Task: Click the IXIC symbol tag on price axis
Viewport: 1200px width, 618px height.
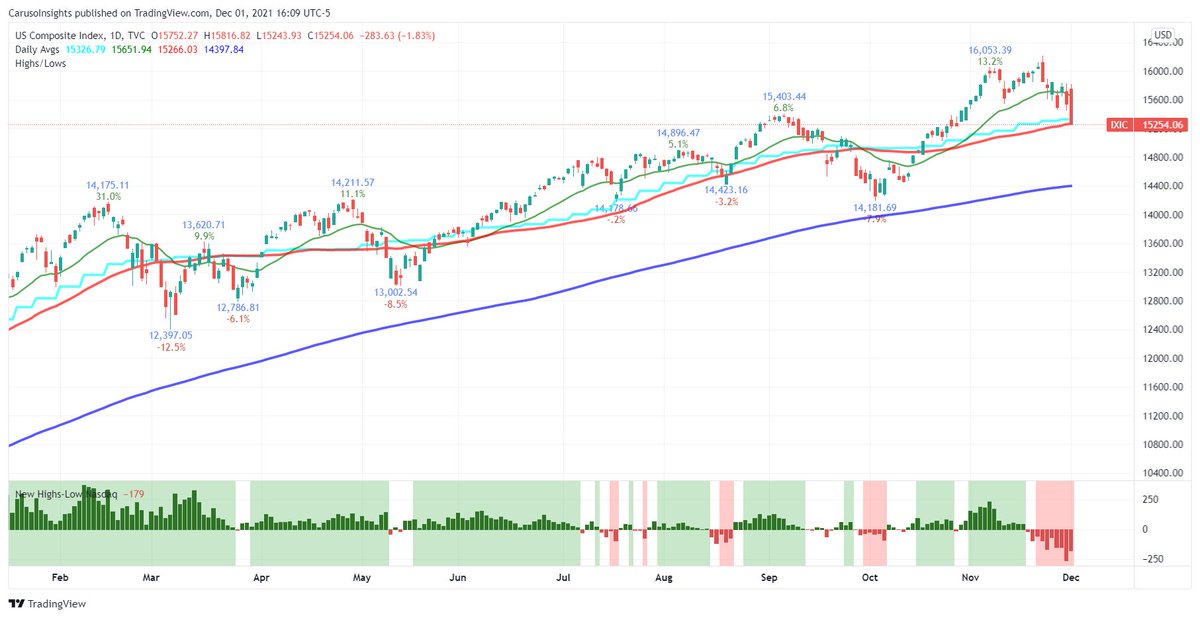Action: tap(1117, 124)
